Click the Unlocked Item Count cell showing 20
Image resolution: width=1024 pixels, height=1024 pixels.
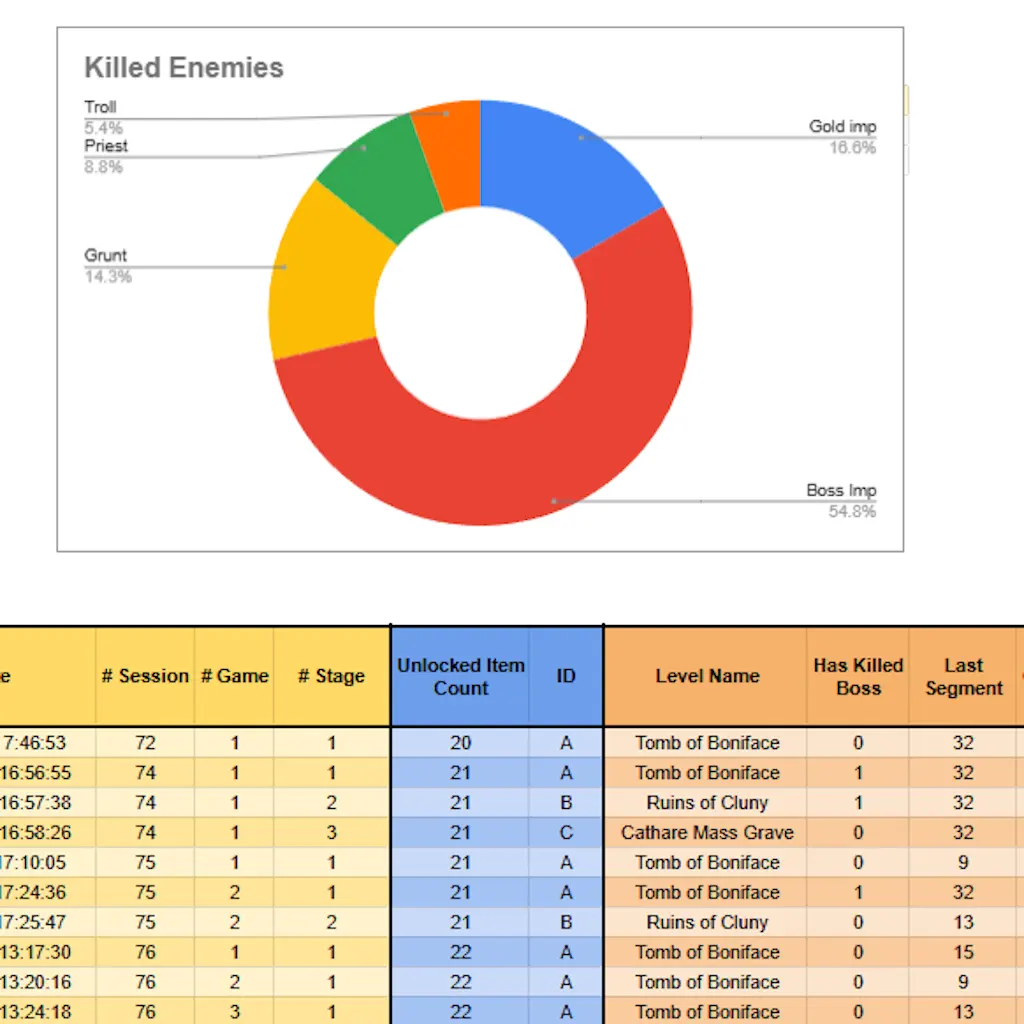460,743
